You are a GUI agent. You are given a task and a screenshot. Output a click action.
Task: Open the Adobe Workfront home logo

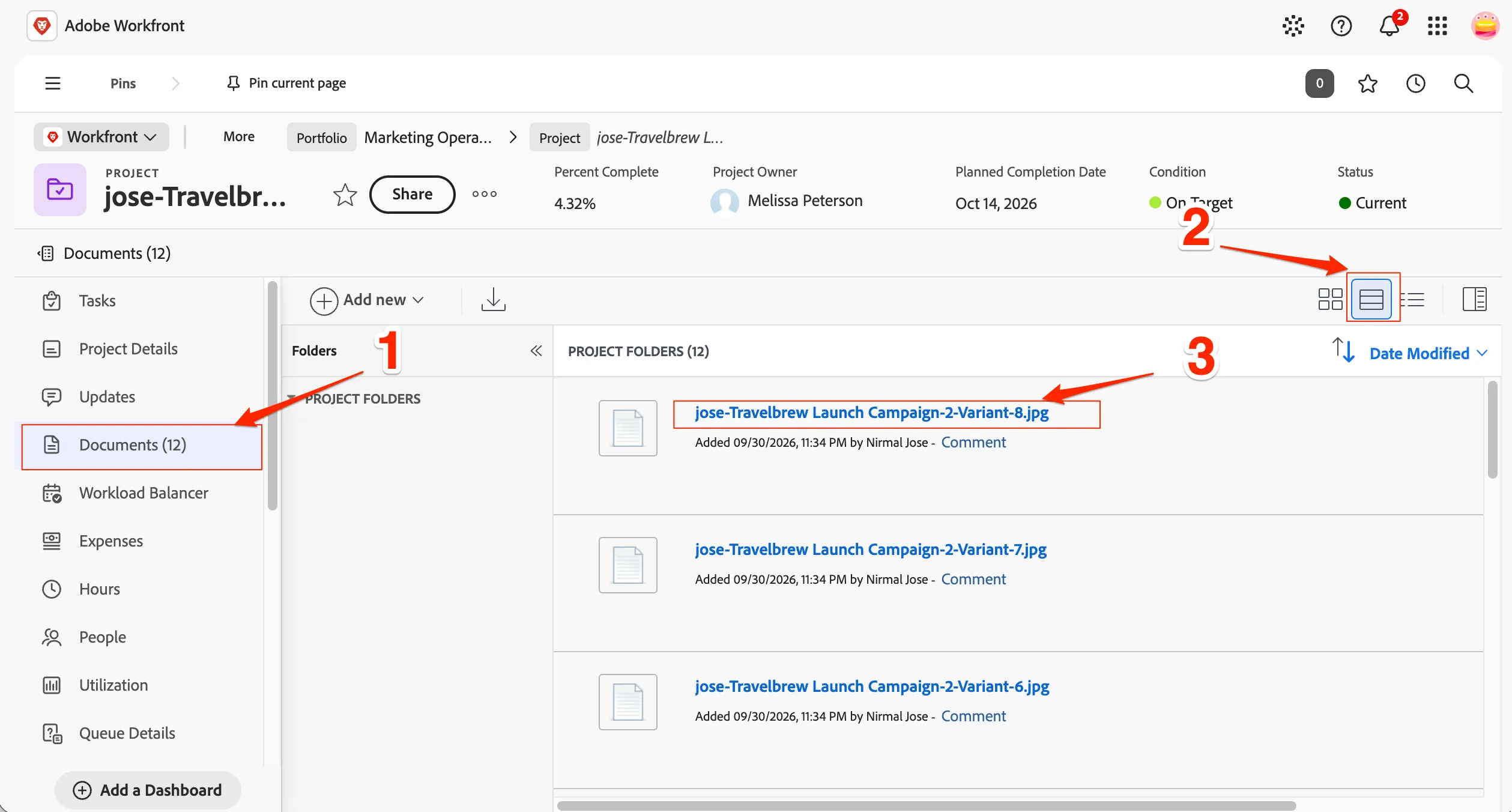[x=42, y=26]
